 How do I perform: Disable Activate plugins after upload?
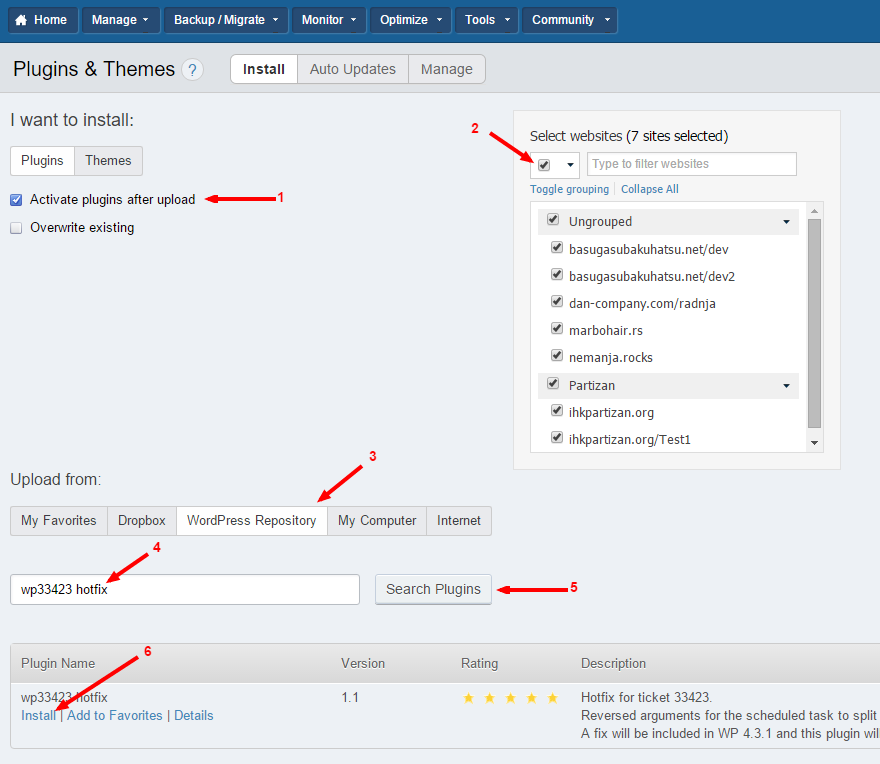(x=16, y=200)
